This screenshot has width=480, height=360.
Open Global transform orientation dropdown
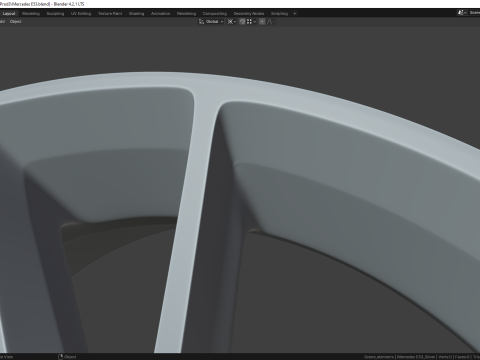click(211, 22)
